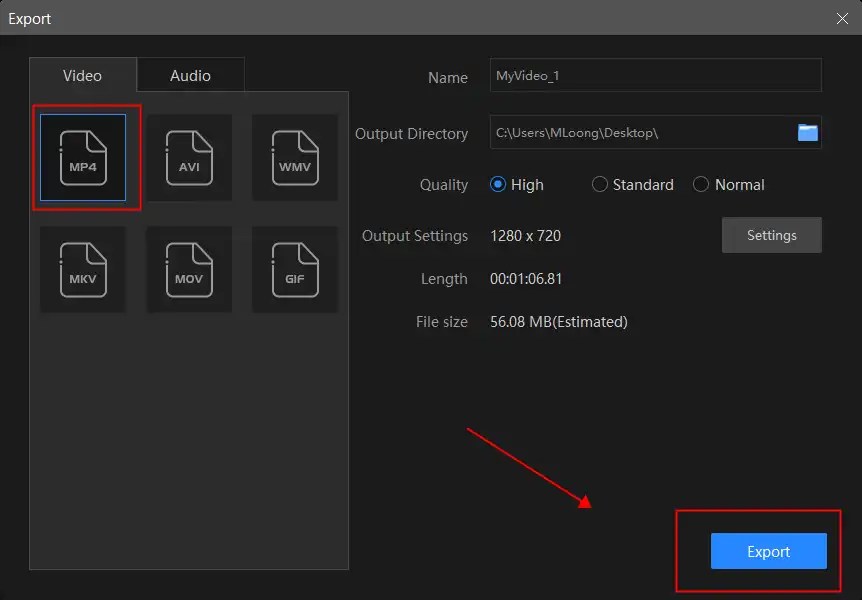Close the Export dialog
This screenshot has height=600, width=862.
(840, 18)
